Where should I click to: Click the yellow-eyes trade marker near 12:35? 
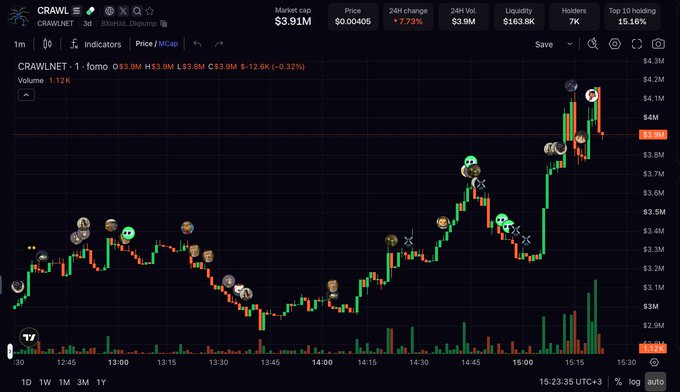[31, 248]
